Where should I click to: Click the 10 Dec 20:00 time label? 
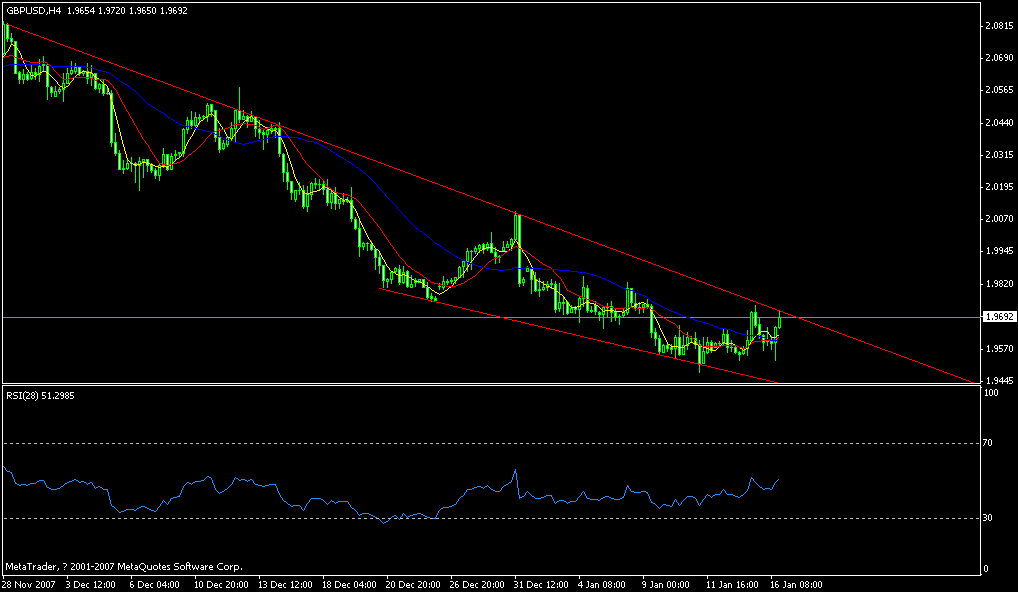pyautogui.click(x=220, y=585)
